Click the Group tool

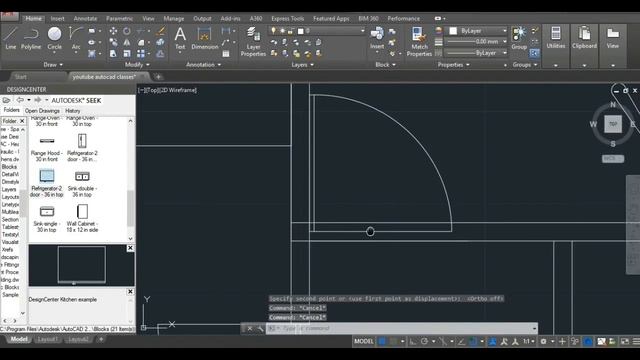tap(519, 38)
